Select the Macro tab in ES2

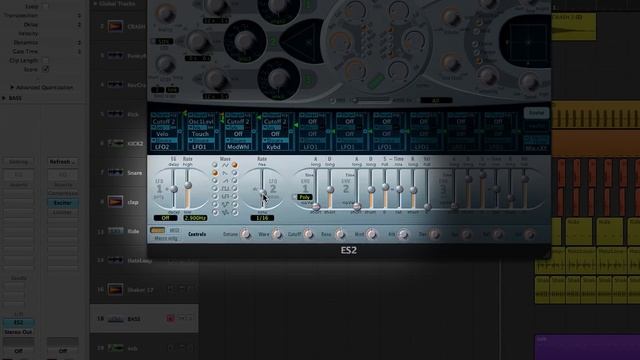click(x=157, y=230)
